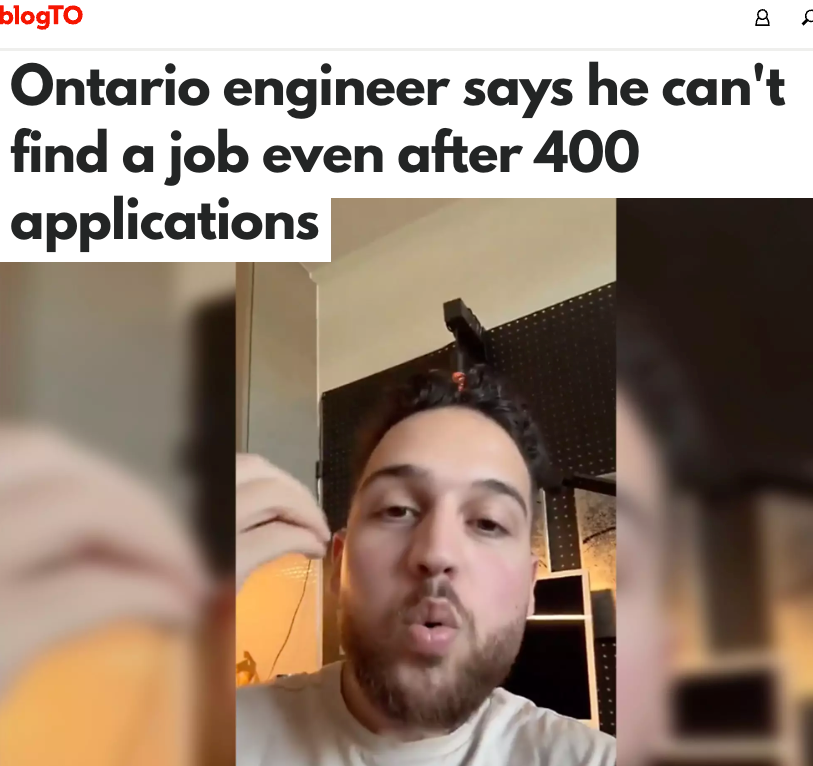Click the phrase 'find a job' in headline
The width and height of the screenshot is (813, 766).
pos(130,155)
